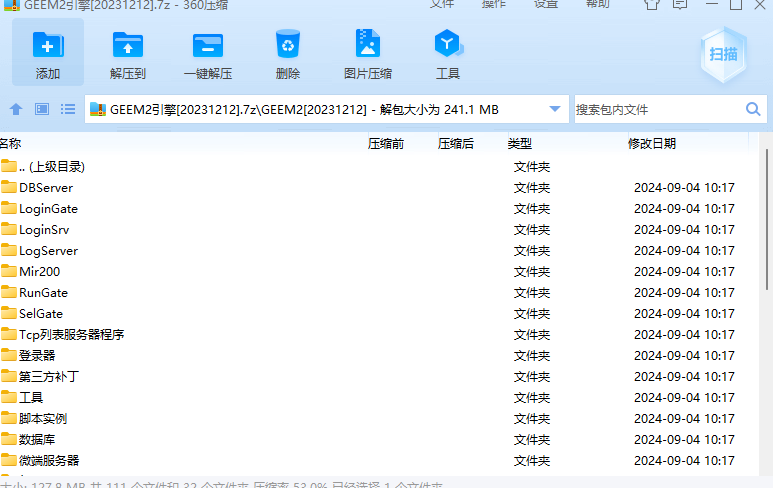Select the 微端服务器 folder
Image resolution: width=773 pixels, height=488 pixels.
coord(380,460)
